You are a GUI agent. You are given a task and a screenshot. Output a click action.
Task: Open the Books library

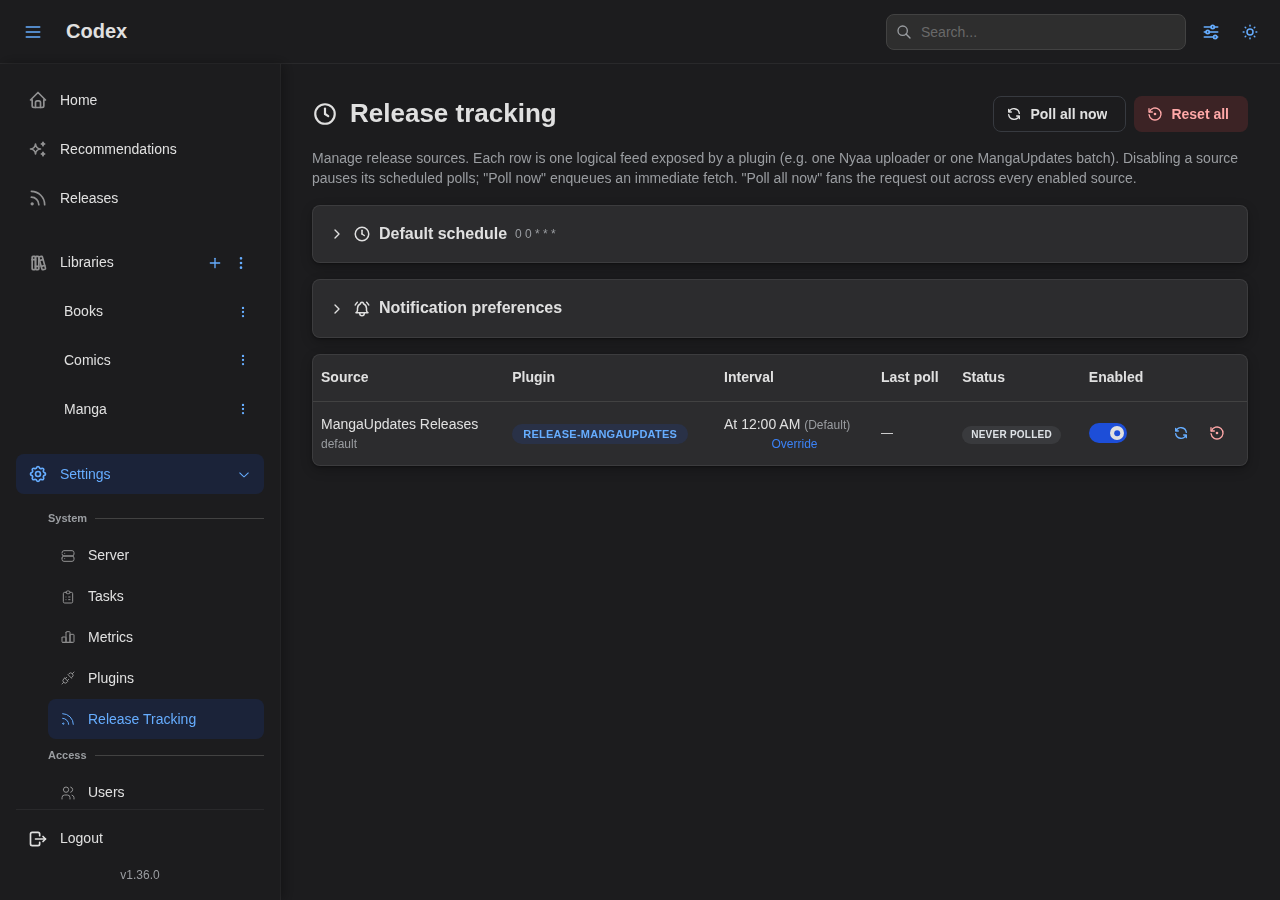pyautogui.click(x=84, y=311)
